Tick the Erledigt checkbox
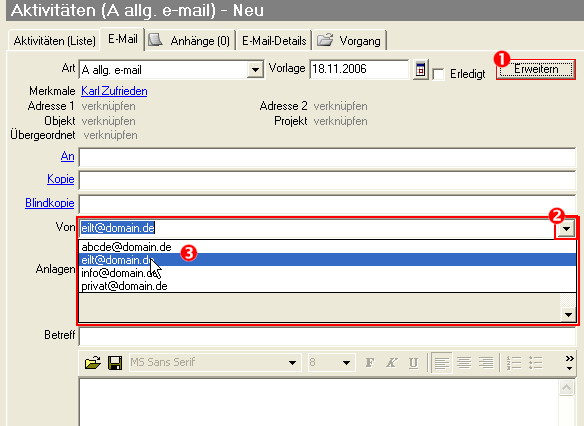This screenshot has height=426, width=584. coord(438,74)
